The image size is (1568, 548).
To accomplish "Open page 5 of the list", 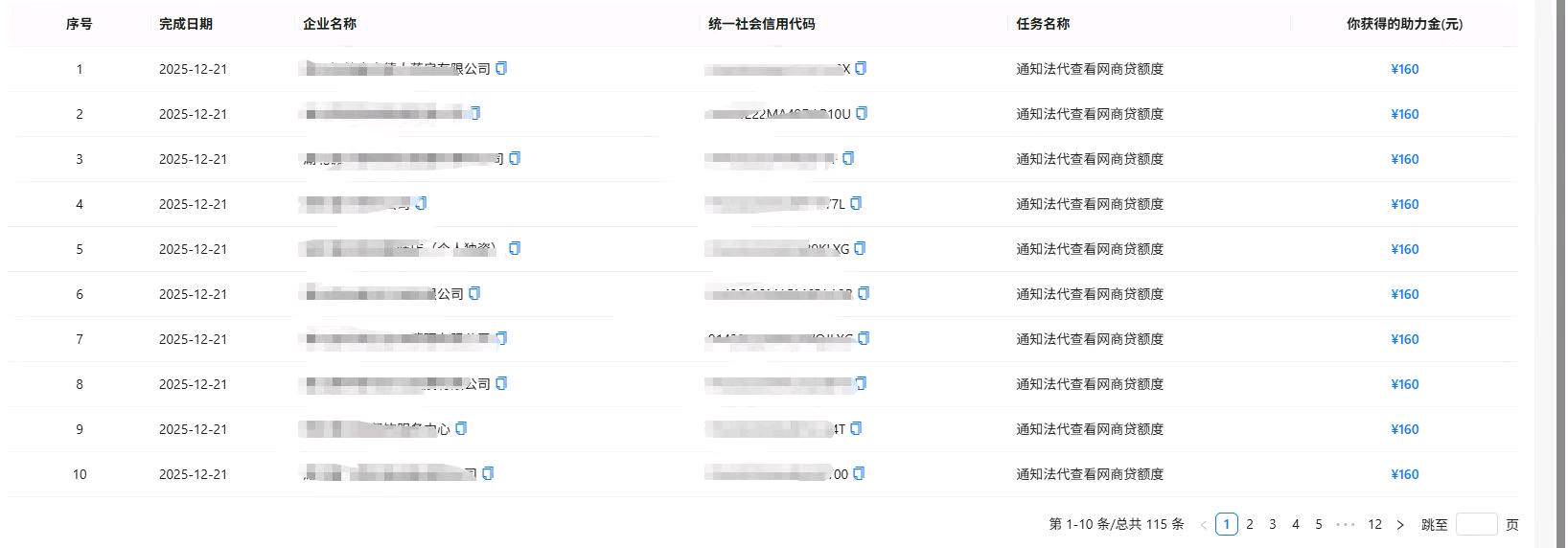I will [1319, 524].
